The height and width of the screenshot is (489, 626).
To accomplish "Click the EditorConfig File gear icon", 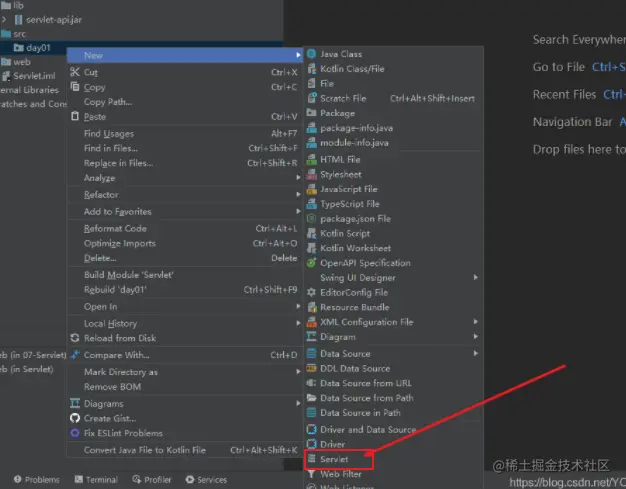I will click(311, 292).
